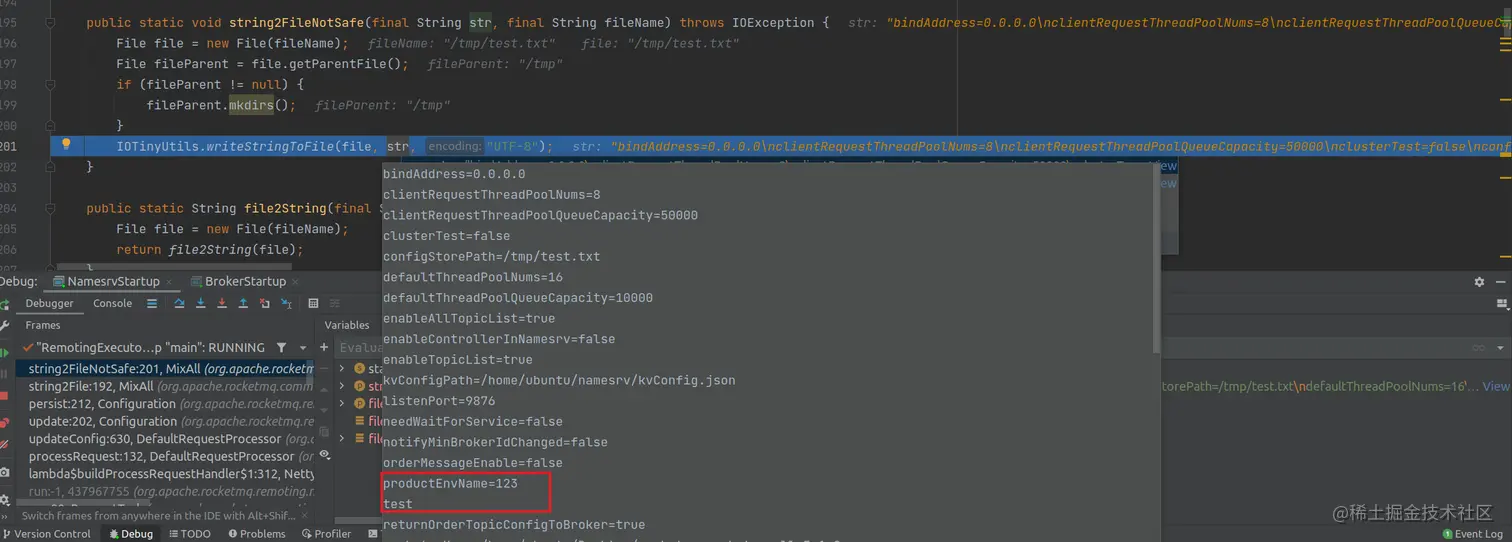Open the Profiler tool window
The width and height of the screenshot is (1512, 542).
point(326,534)
